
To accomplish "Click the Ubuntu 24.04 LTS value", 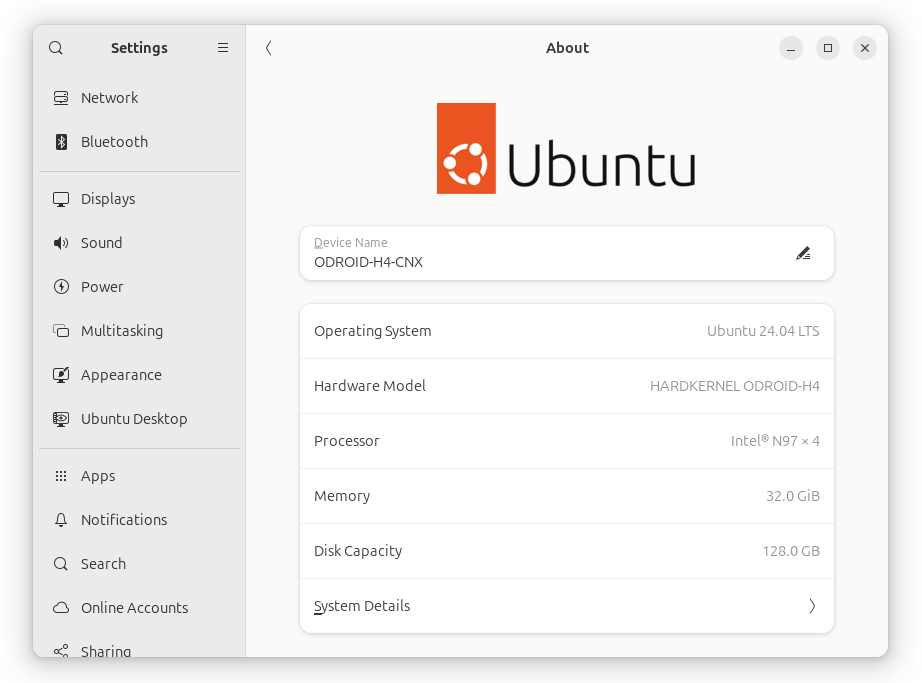I will [x=763, y=331].
